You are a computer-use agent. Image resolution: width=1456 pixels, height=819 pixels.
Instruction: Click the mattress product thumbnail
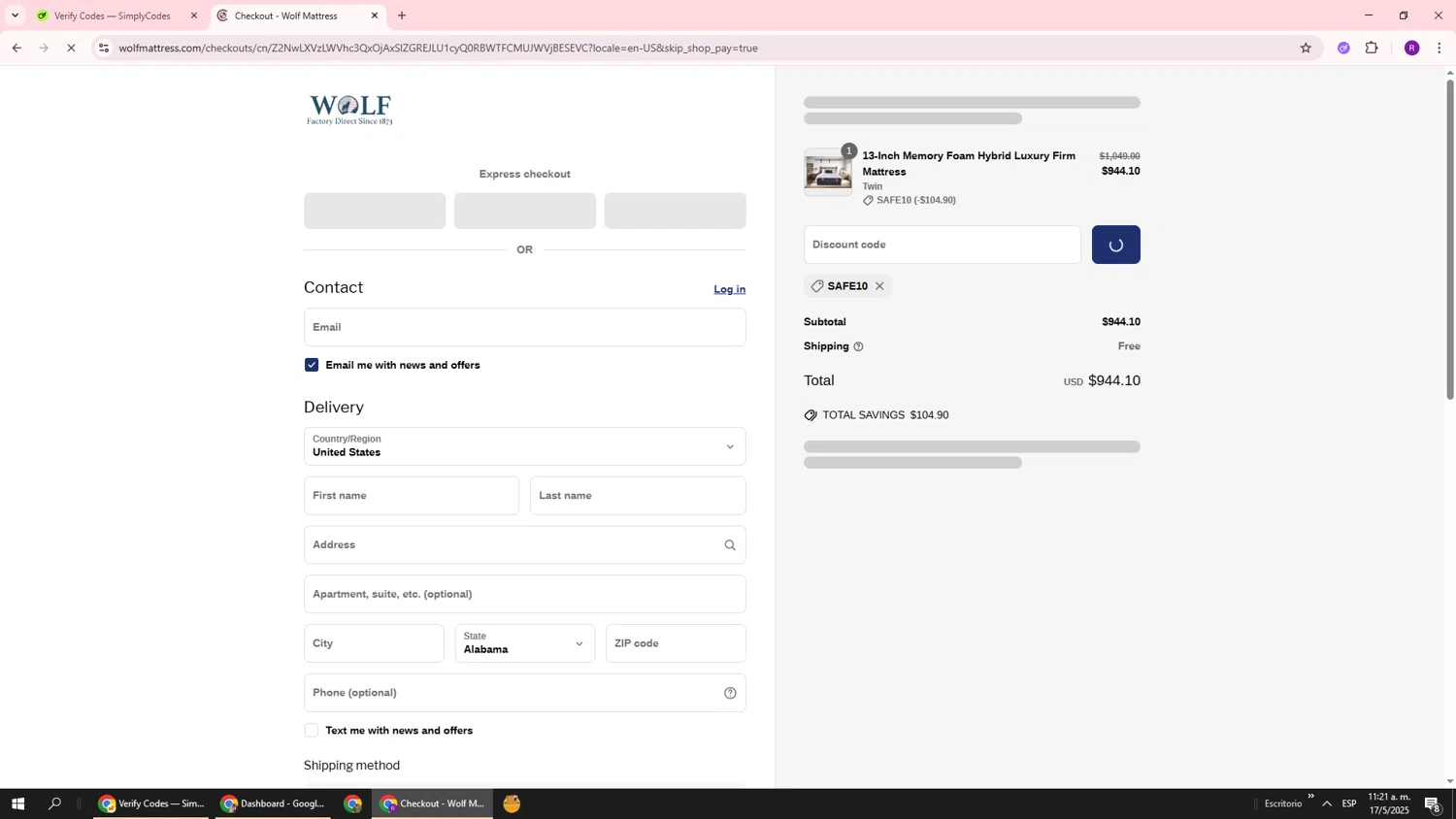point(828,172)
